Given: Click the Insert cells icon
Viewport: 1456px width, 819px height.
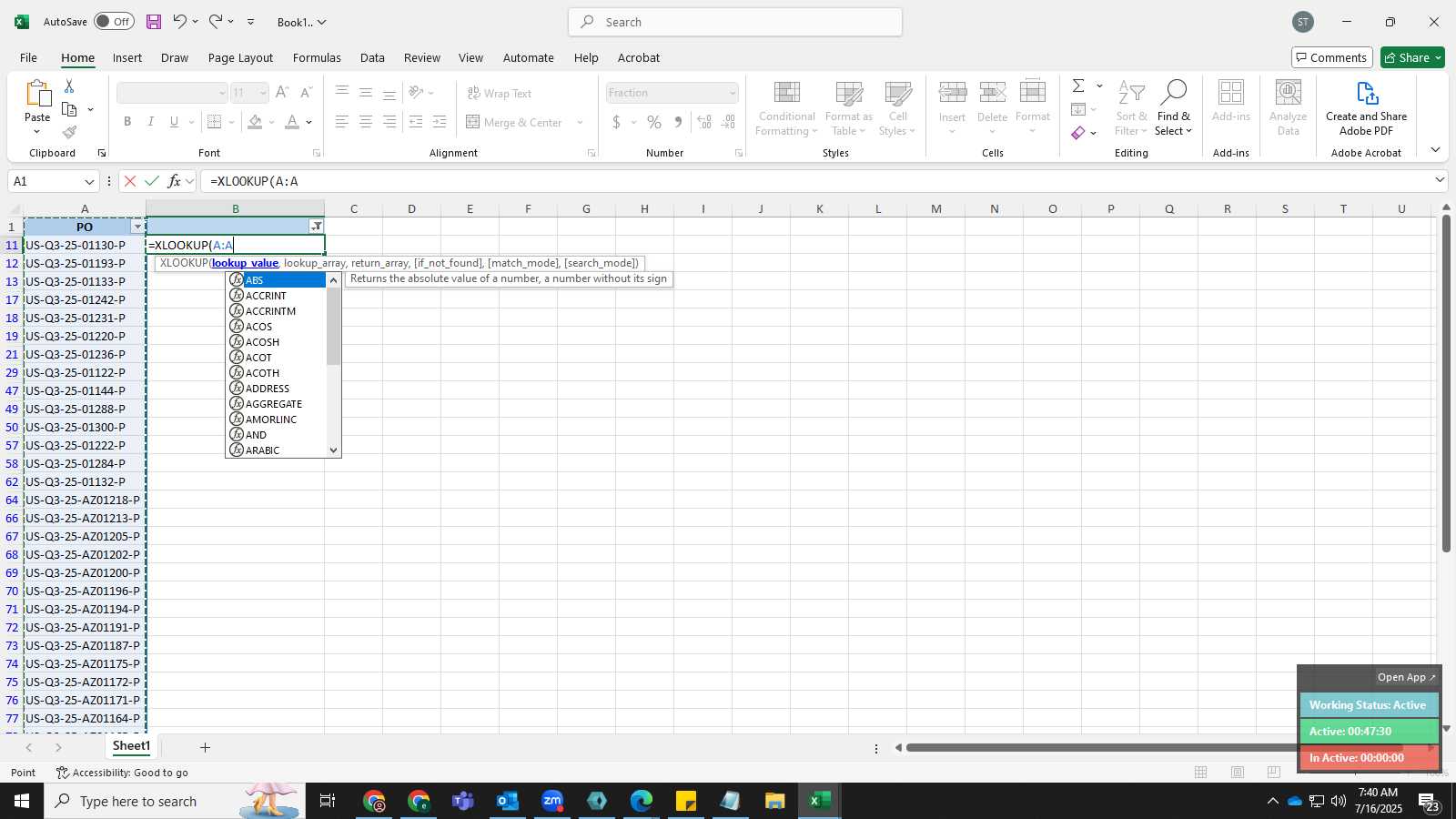Looking at the screenshot, I should [953, 92].
